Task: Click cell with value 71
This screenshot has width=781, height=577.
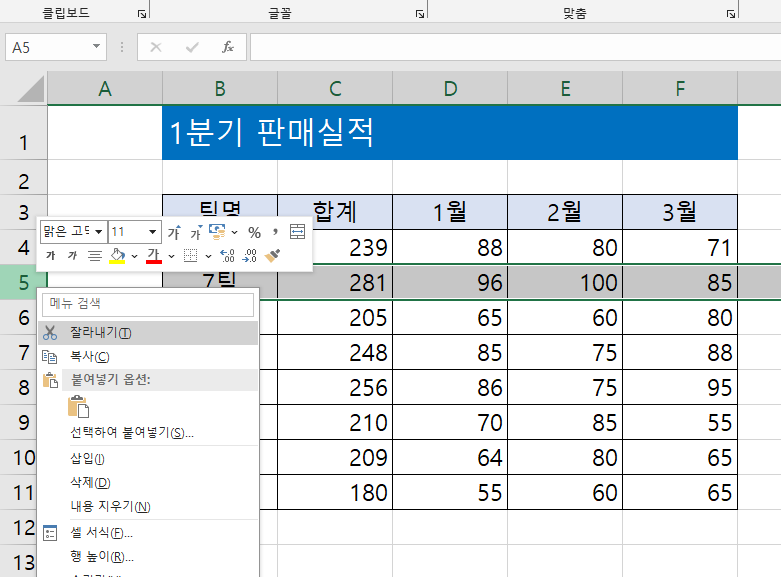Action: pos(680,247)
